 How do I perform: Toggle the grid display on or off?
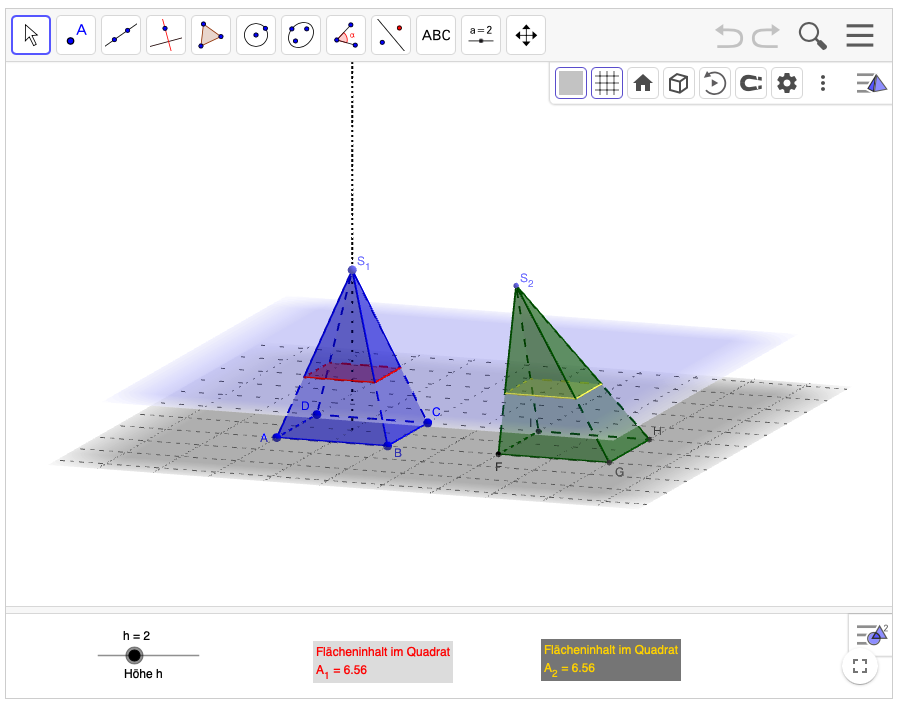click(x=606, y=83)
